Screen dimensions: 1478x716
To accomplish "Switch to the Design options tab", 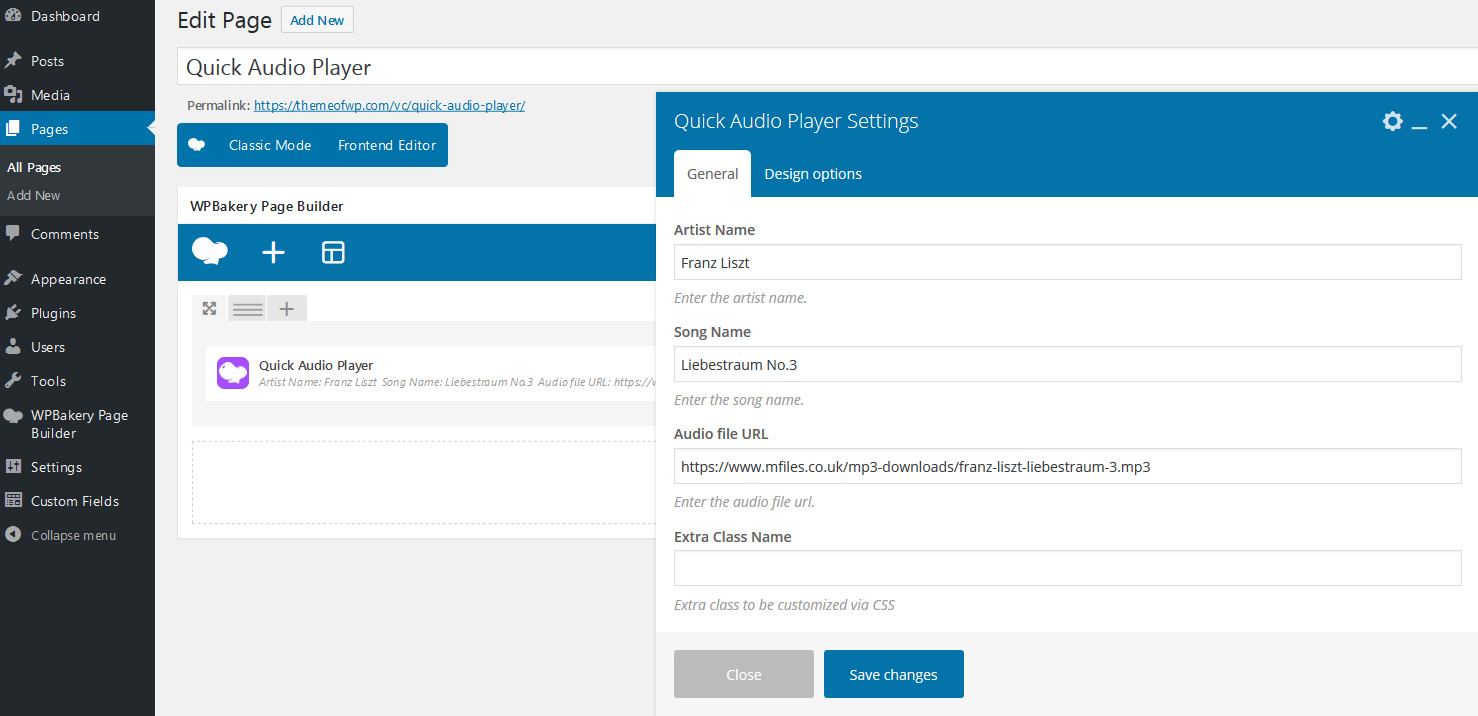I will point(813,174).
